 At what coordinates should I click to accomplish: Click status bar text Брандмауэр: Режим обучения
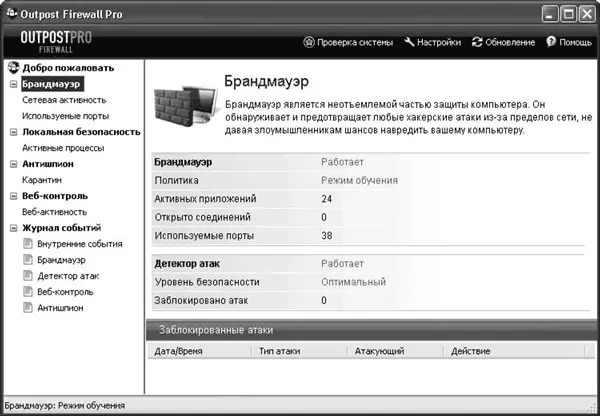65,405
